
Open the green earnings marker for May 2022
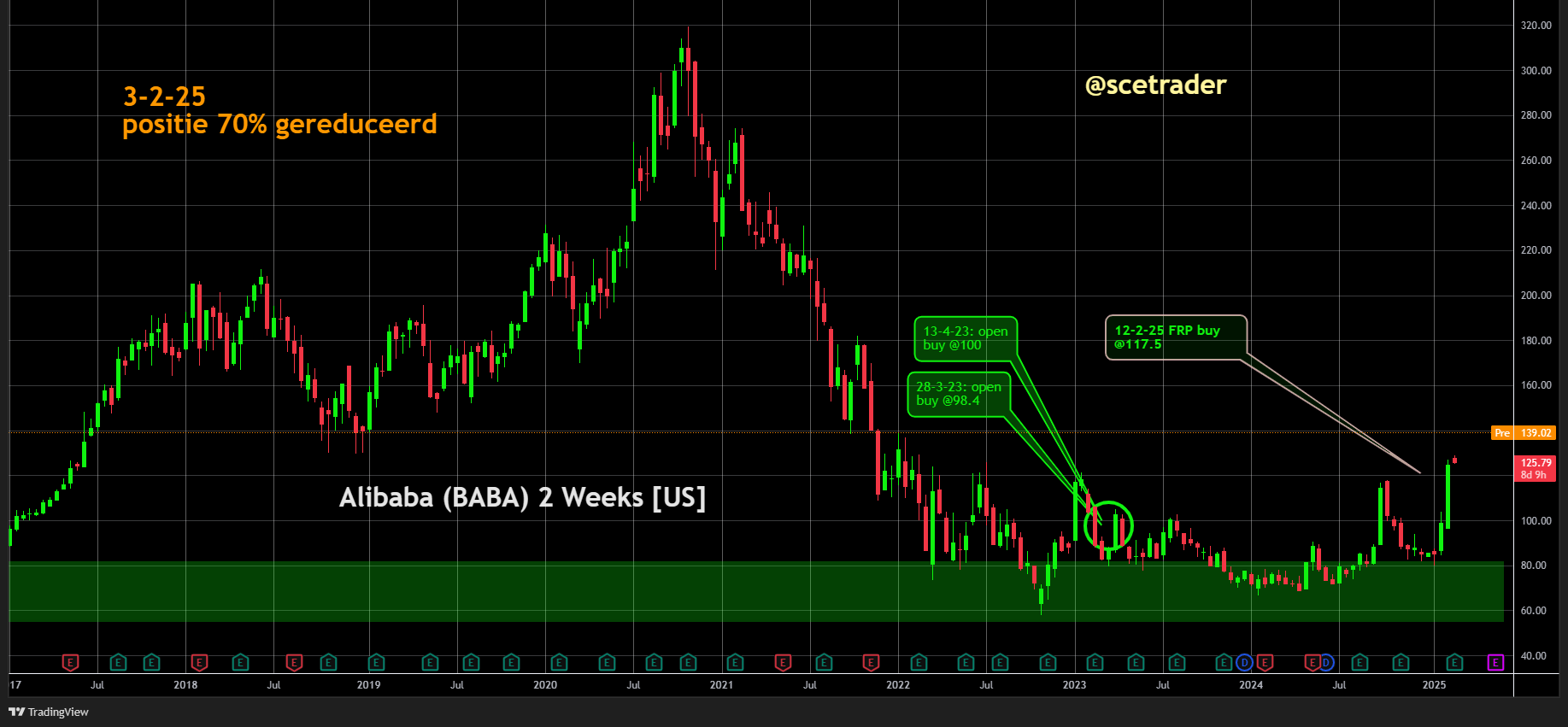coord(966,662)
